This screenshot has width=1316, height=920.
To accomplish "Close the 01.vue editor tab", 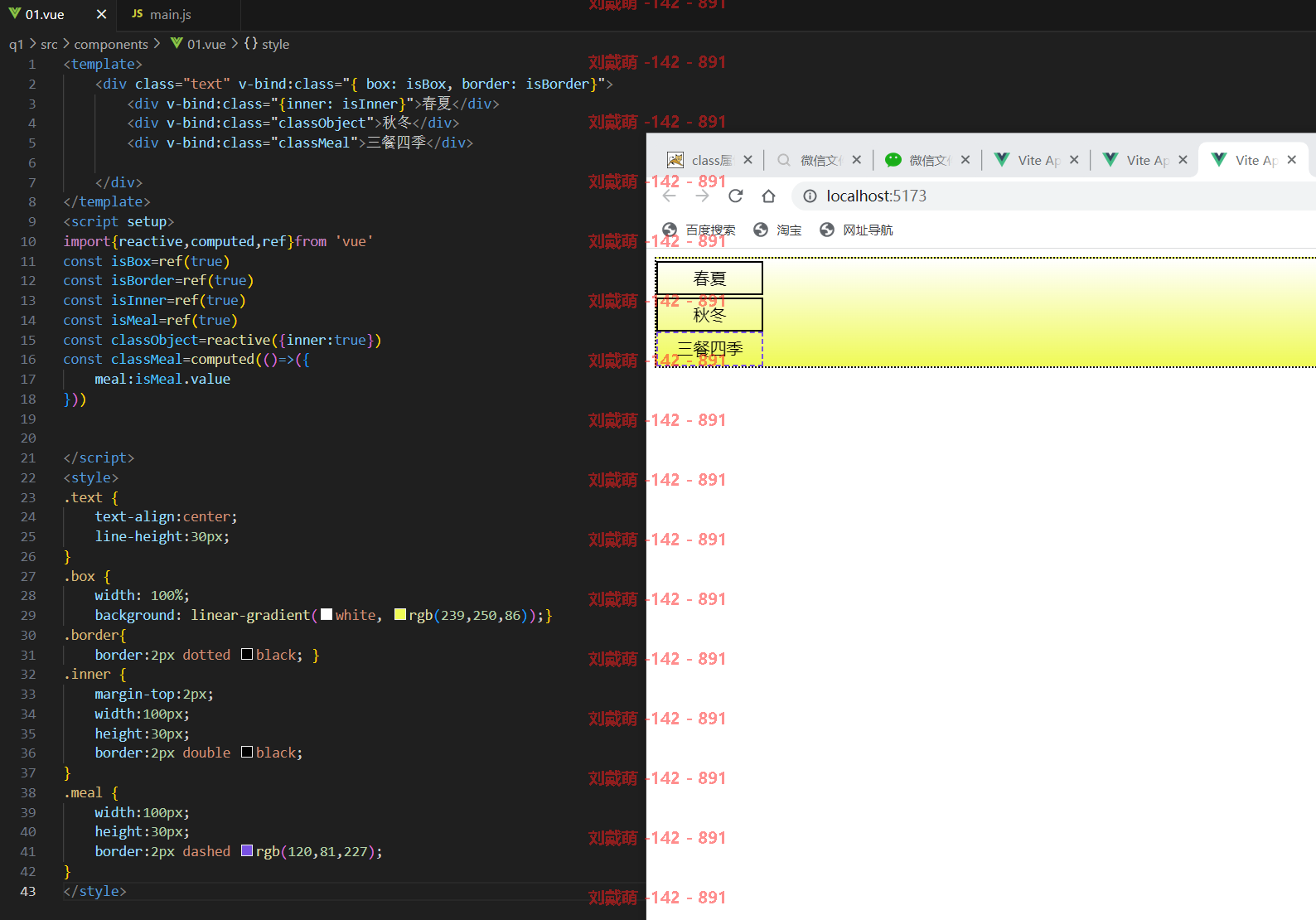I will pos(101,14).
